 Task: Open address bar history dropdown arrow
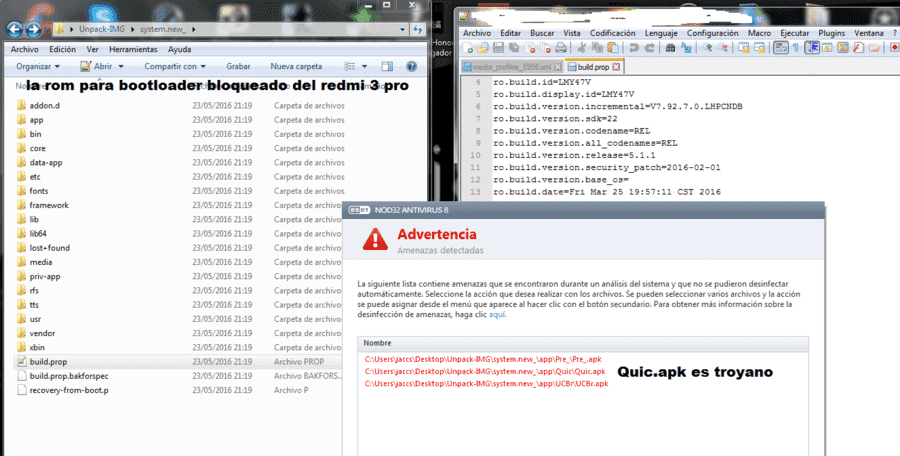[x=402, y=29]
